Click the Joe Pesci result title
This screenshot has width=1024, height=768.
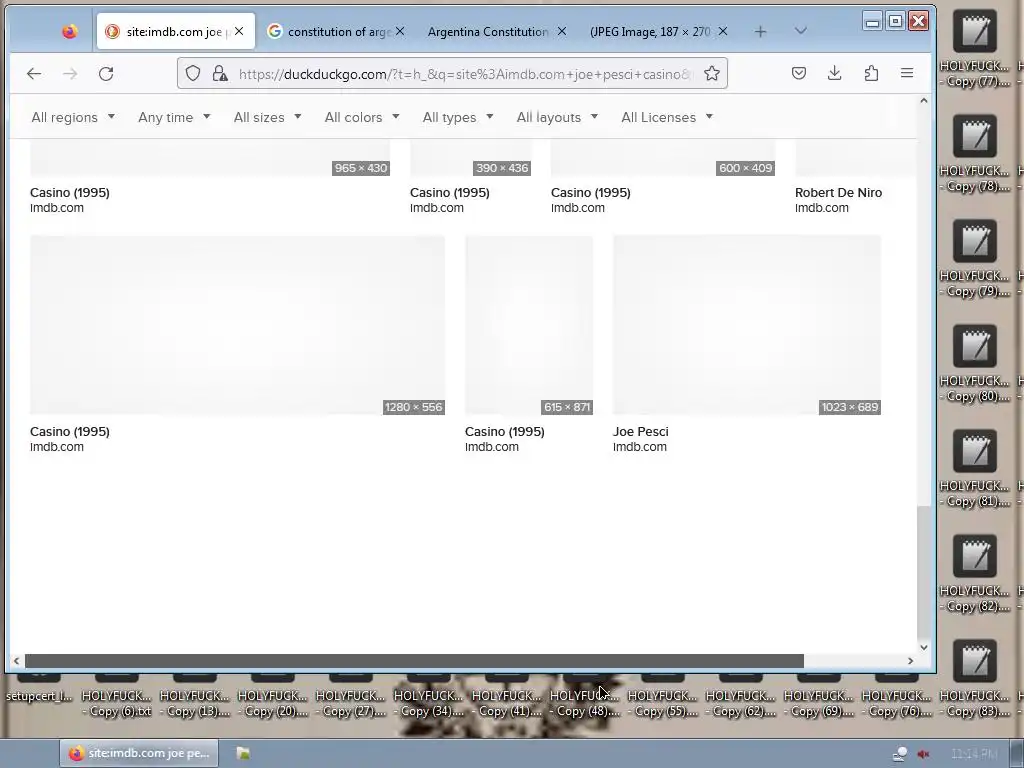(640, 432)
